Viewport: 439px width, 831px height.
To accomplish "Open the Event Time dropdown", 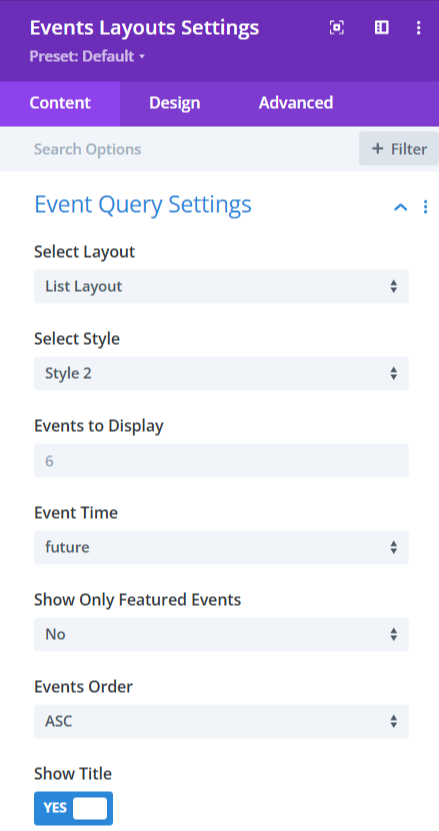I will point(221,547).
